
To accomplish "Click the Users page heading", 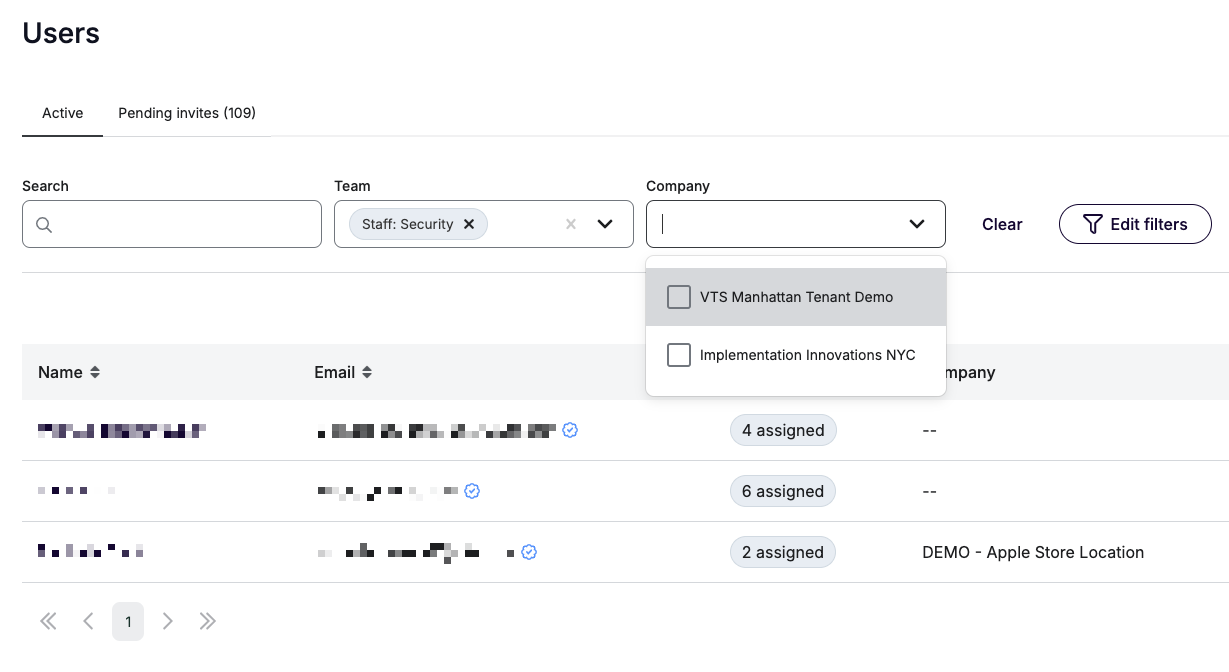I will pyautogui.click(x=61, y=33).
